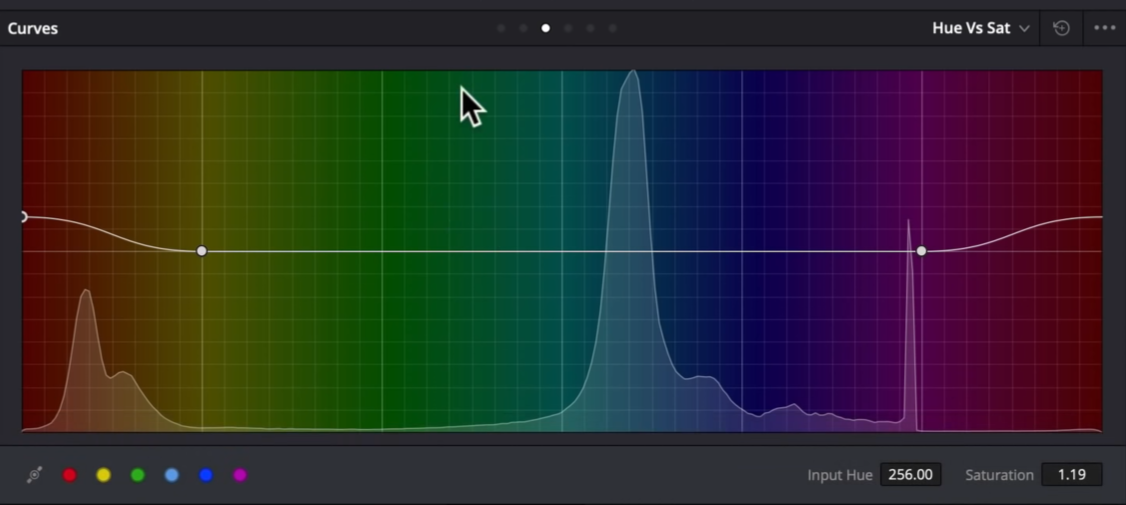Select the curve control point at left edge
Image resolution: width=1126 pixels, height=505 pixels.
[x=23, y=216]
